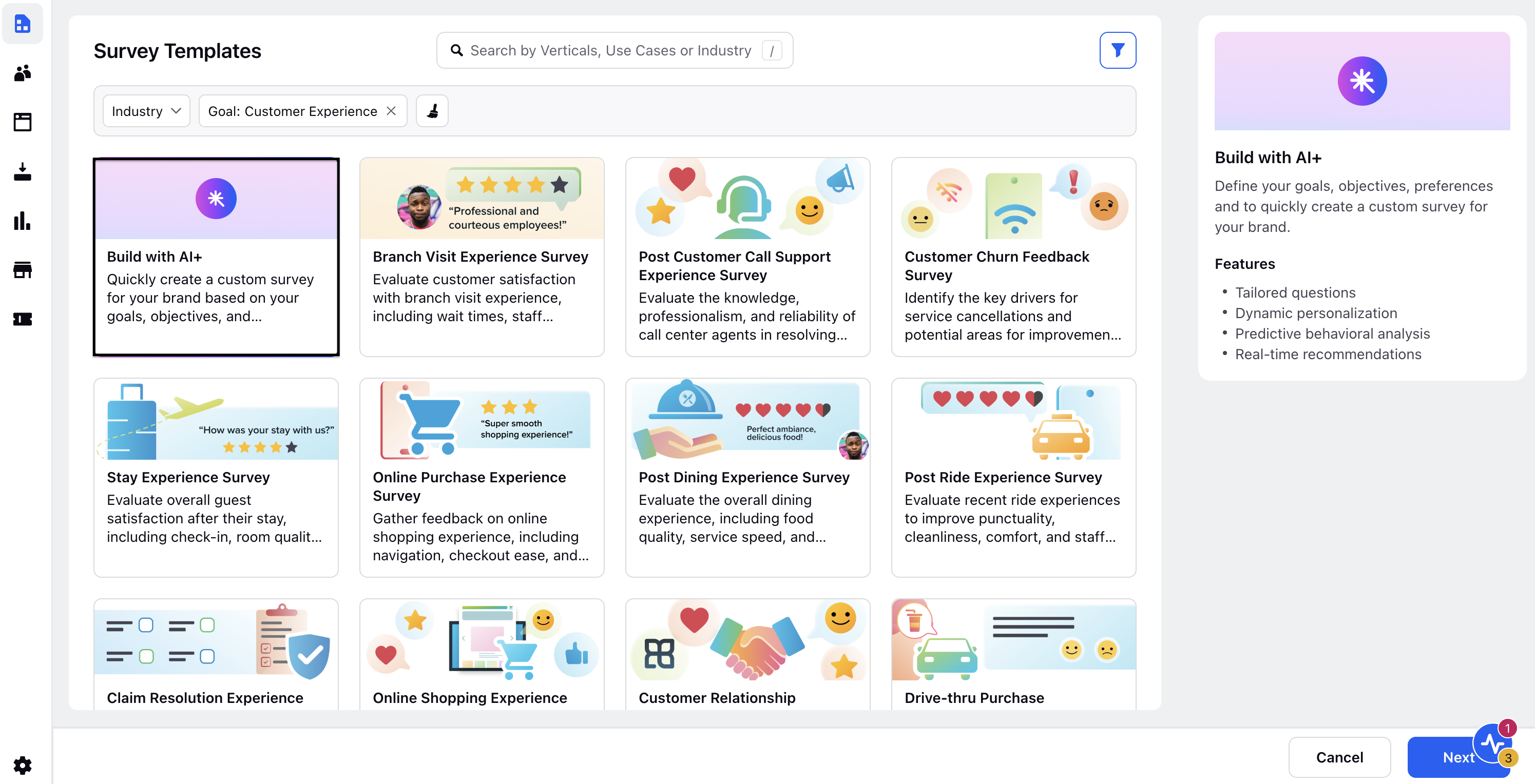Expand the Industry dropdown
The width and height of the screenshot is (1535, 784).
point(146,111)
